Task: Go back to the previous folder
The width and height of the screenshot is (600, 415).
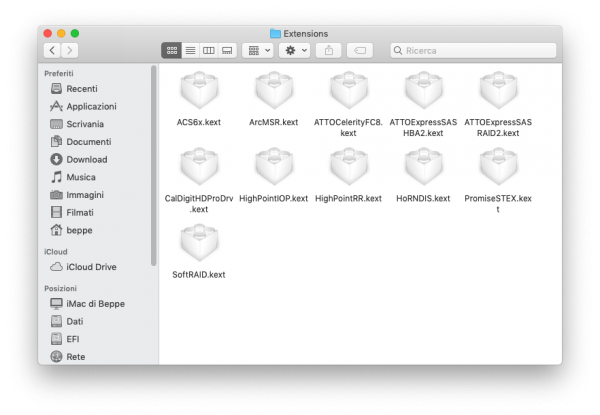Action: 52,50
